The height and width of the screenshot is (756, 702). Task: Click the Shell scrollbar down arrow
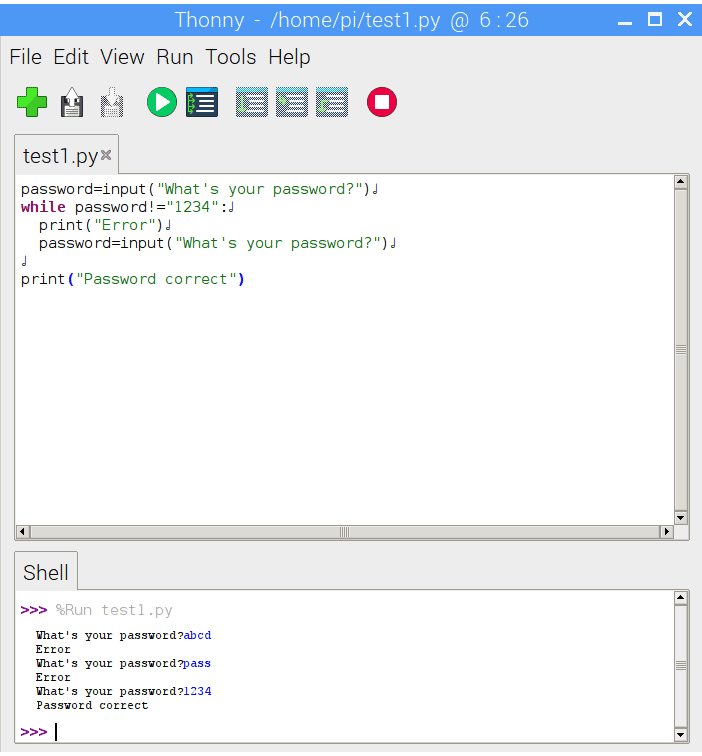coord(680,735)
